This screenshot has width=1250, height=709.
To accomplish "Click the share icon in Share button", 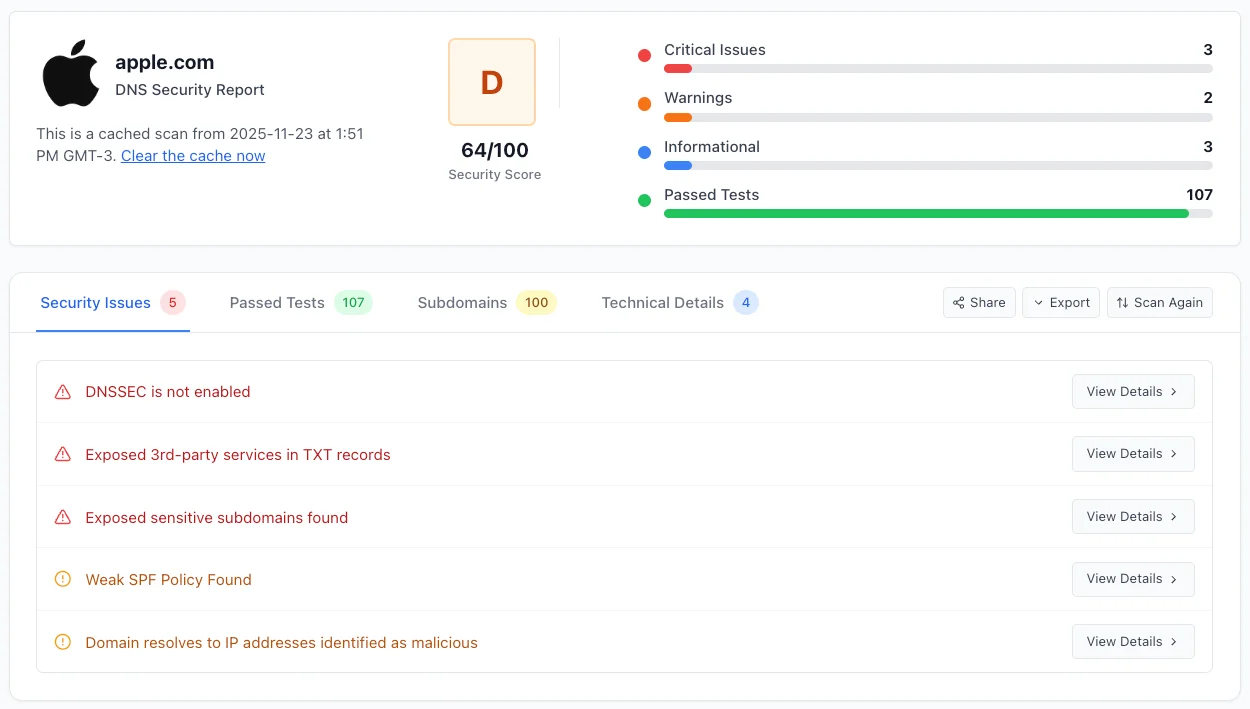I will [959, 303].
